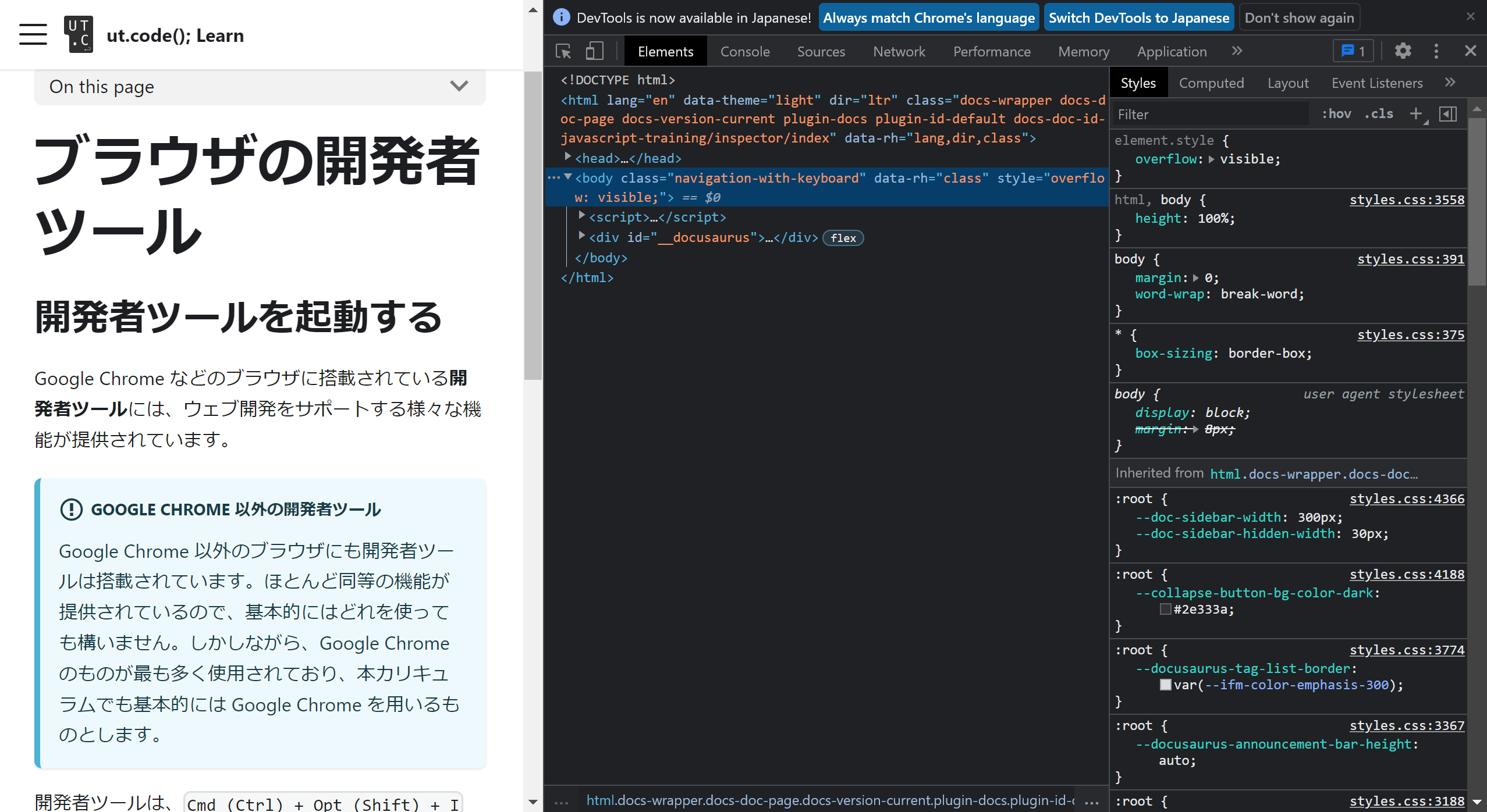Open the DevTools customize menu
Viewport: 1487px width, 812px height.
click(x=1436, y=51)
